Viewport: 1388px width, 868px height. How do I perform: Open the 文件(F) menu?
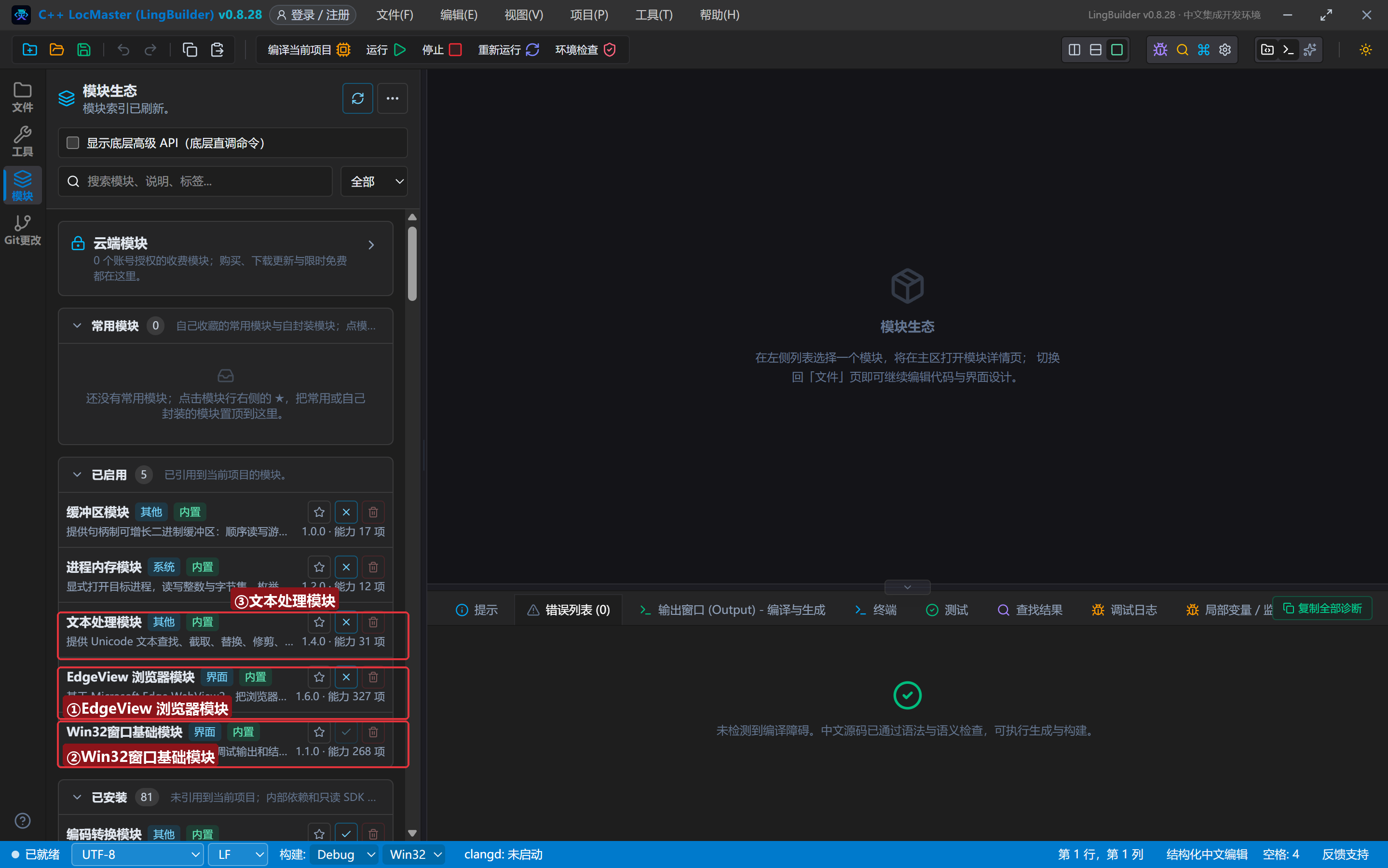tap(395, 15)
